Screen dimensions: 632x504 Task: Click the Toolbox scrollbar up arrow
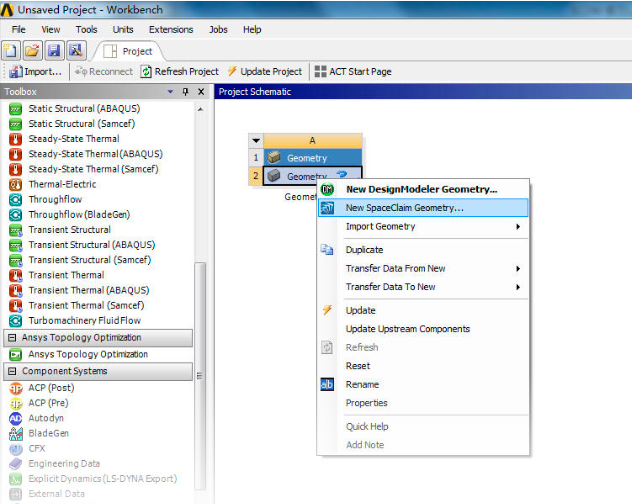[x=200, y=109]
